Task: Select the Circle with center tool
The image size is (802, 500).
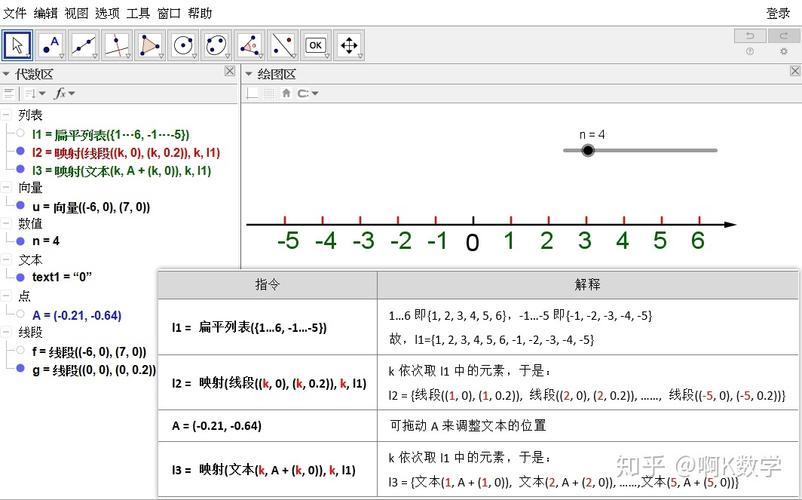Action: 183,46
